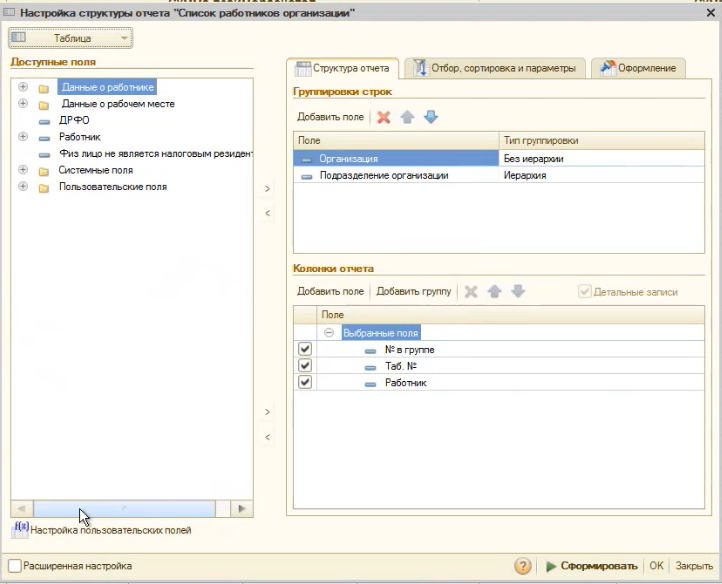Image resolution: width=722 pixels, height=584 pixels.
Task: Move grouping up with the up arrow icon
Action: pyautogui.click(x=408, y=118)
